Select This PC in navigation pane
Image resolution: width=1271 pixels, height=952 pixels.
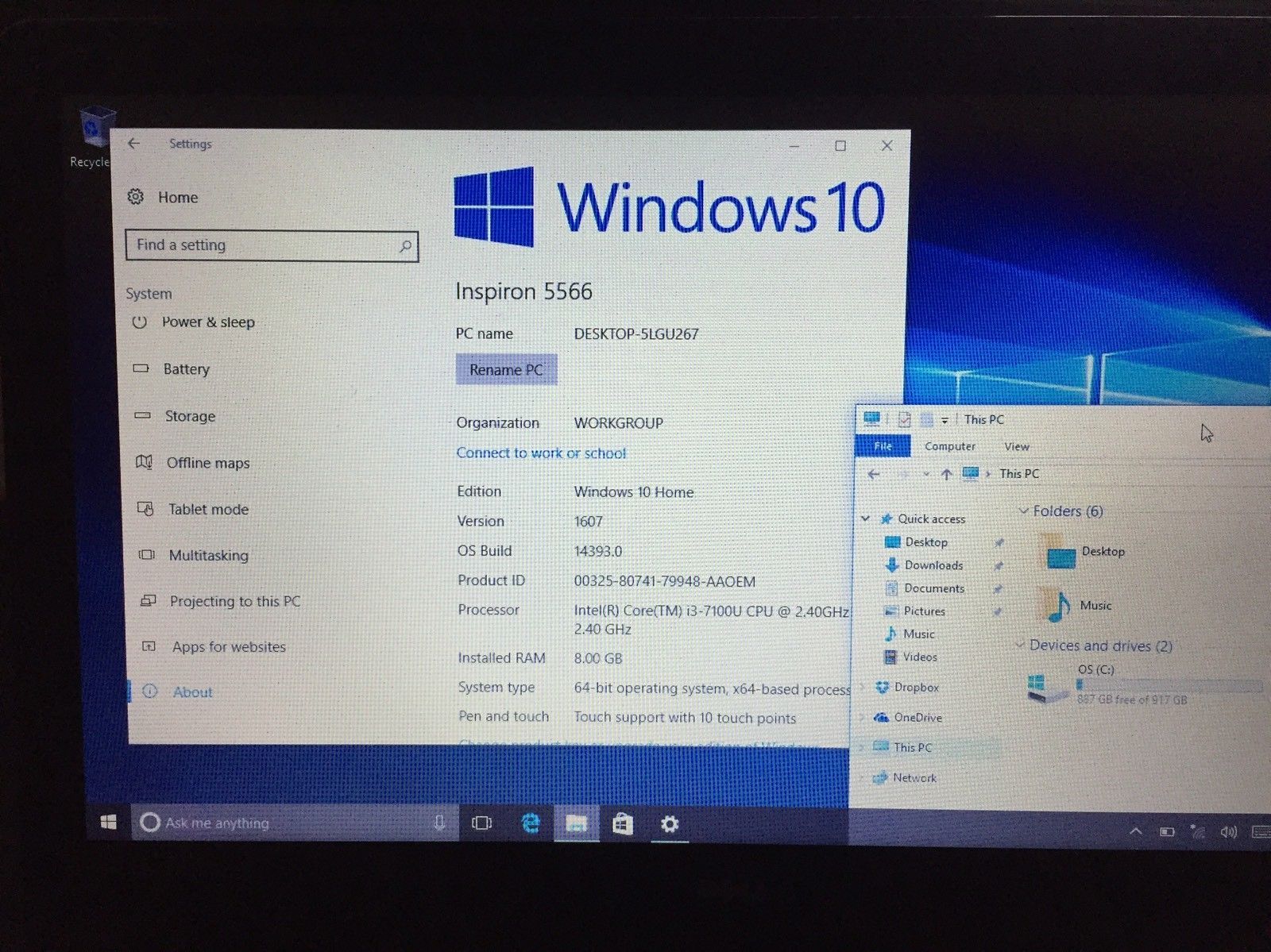tap(903, 747)
